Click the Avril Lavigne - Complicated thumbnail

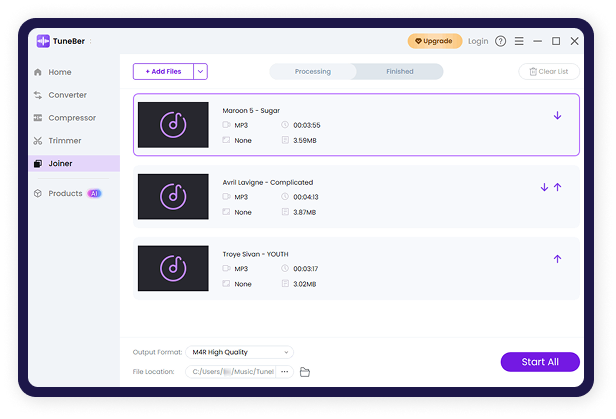[173, 197]
